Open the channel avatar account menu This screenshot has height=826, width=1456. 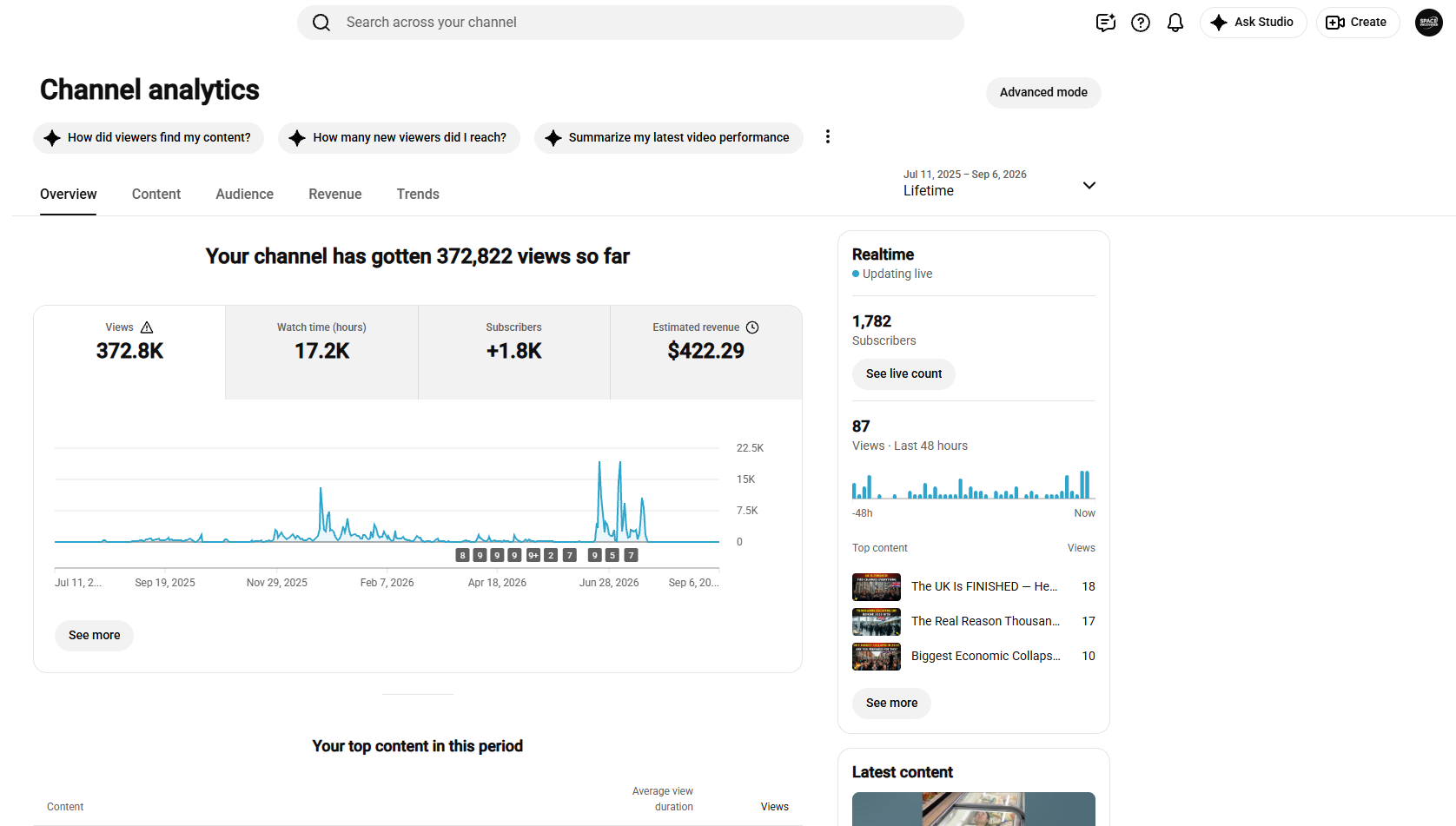coord(1428,23)
